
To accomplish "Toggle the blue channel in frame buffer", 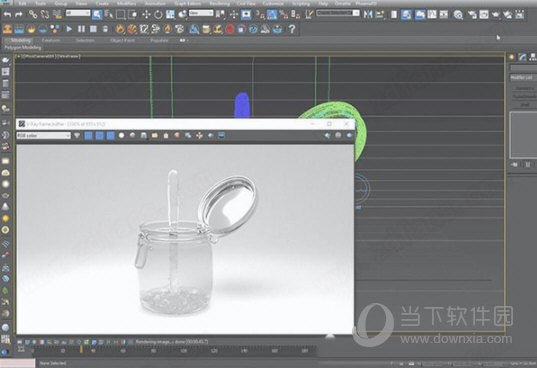I will click(111, 136).
